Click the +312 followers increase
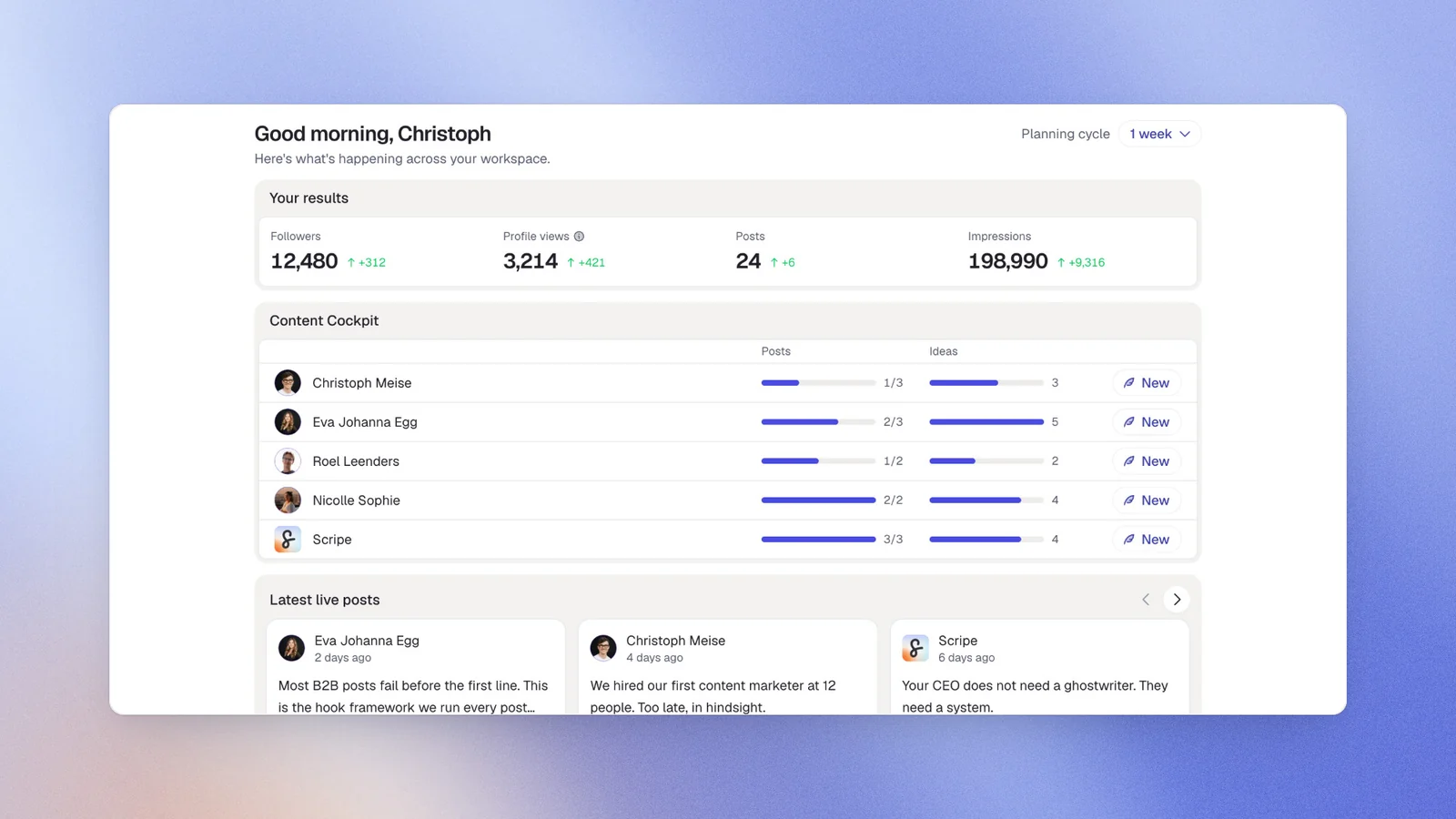 [367, 263]
